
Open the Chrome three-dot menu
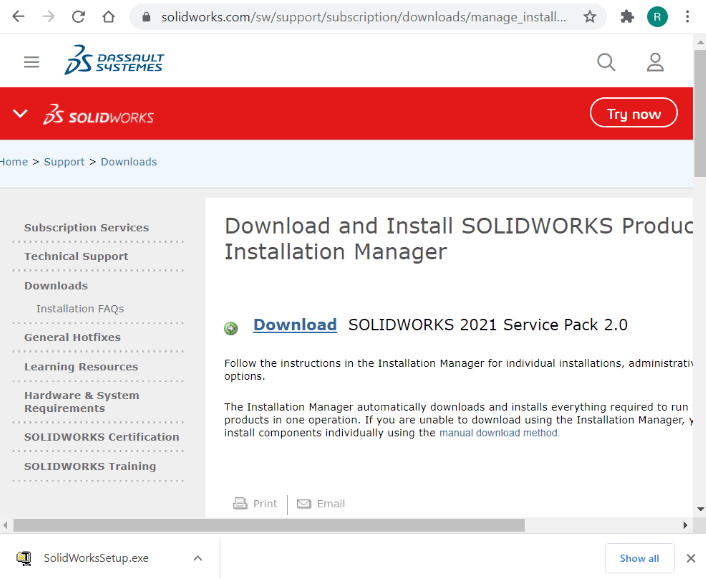(x=687, y=17)
